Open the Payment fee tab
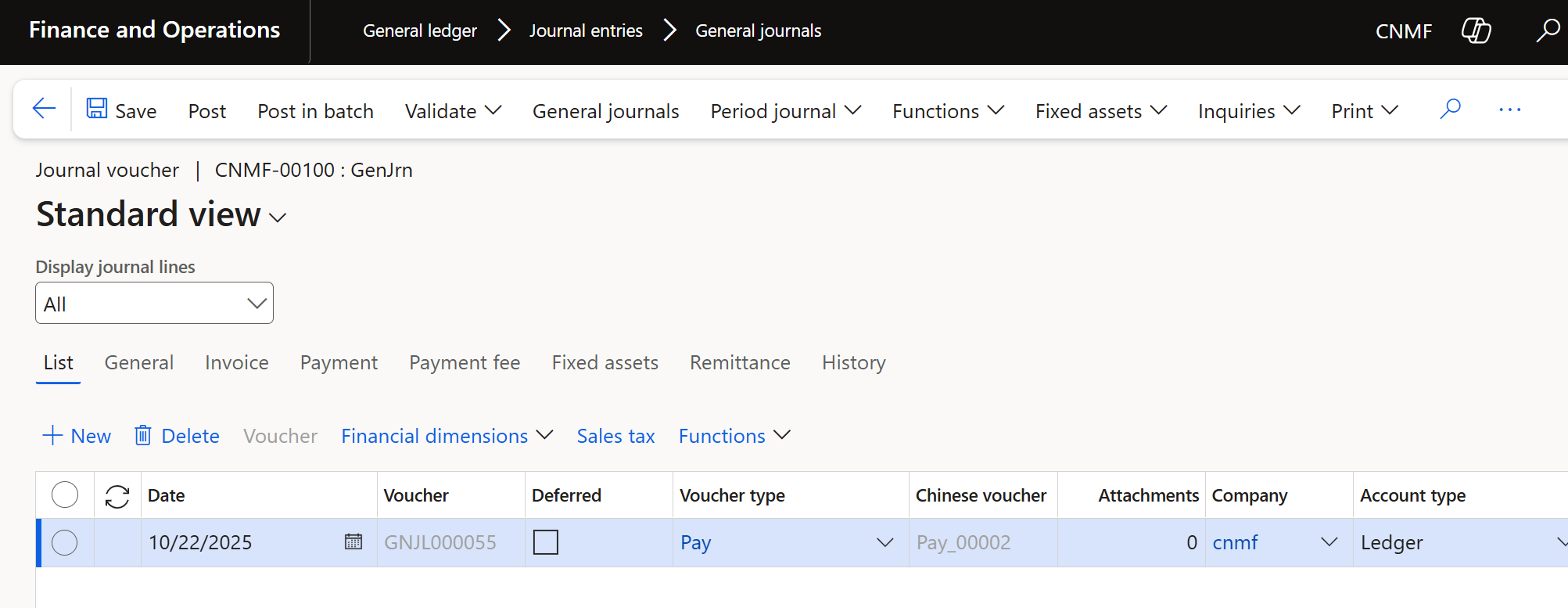 point(465,362)
